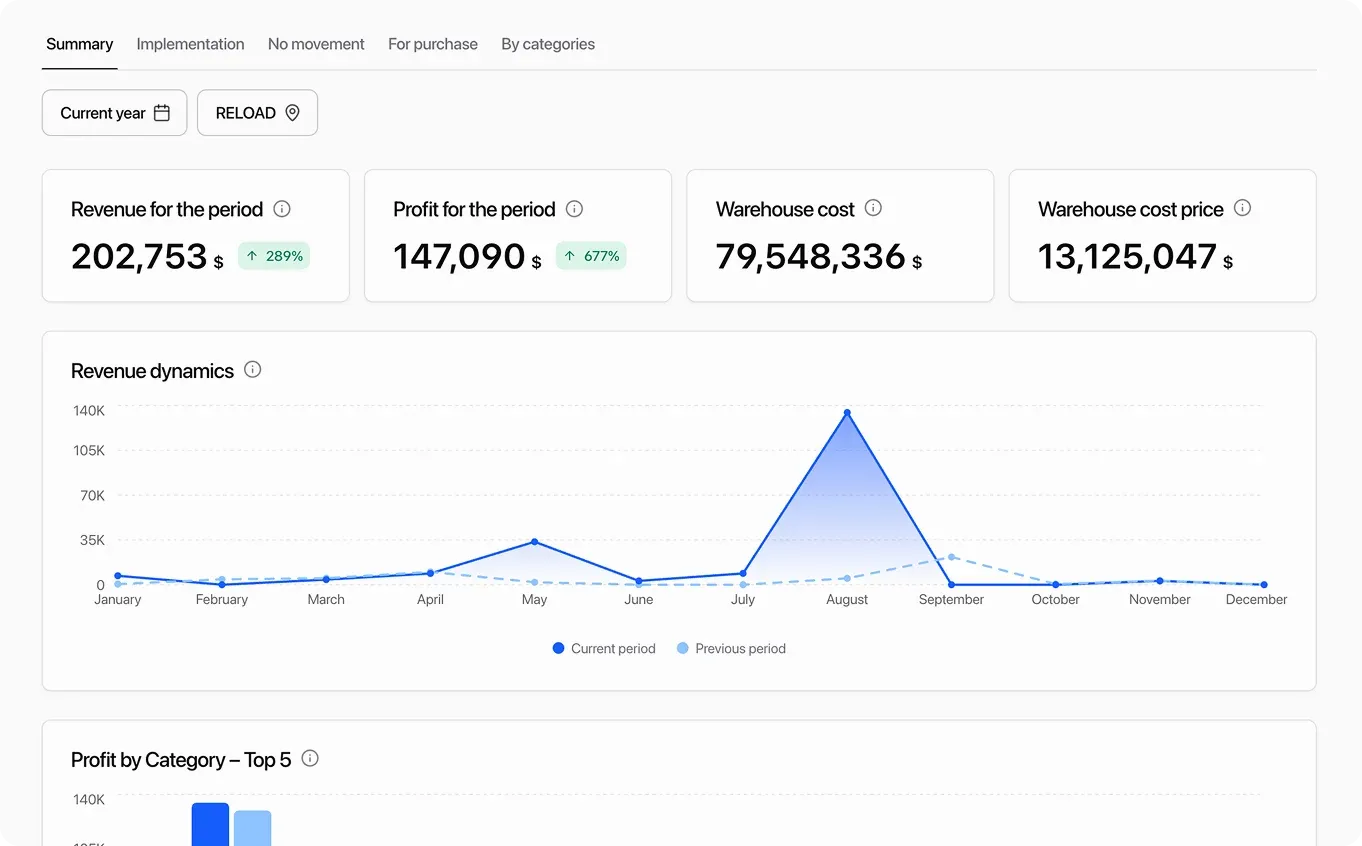
Task: Toggle Previous period series in chart legend
Action: [731, 648]
